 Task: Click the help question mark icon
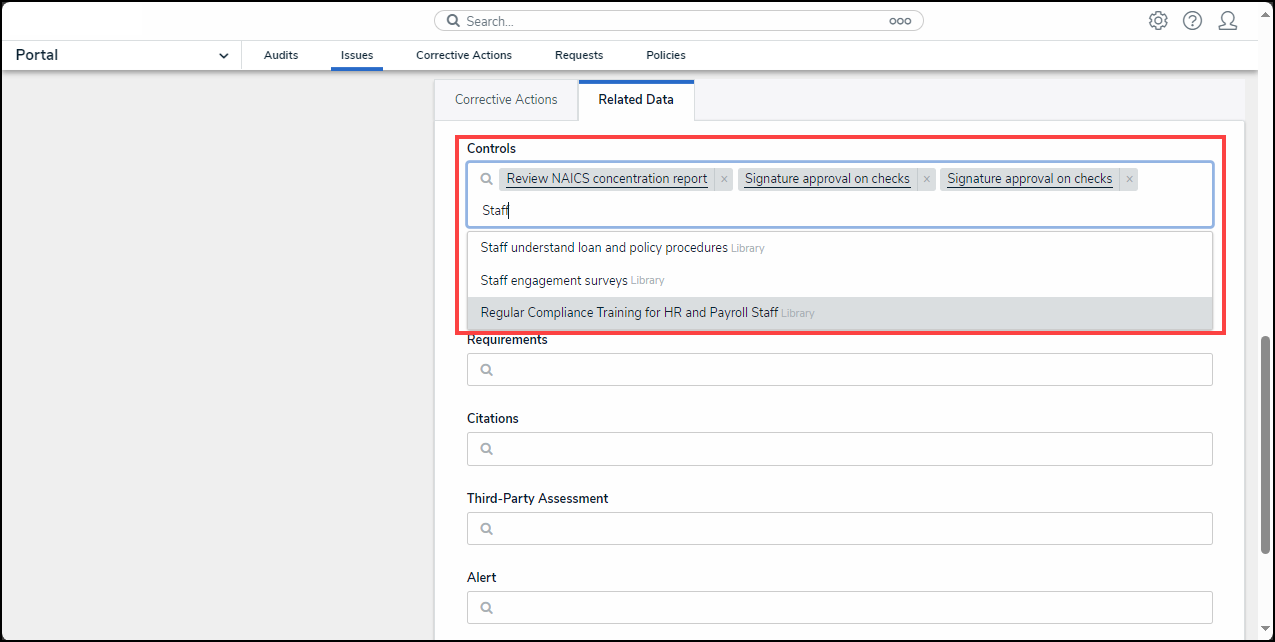pyautogui.click(x=1192, y=21)
